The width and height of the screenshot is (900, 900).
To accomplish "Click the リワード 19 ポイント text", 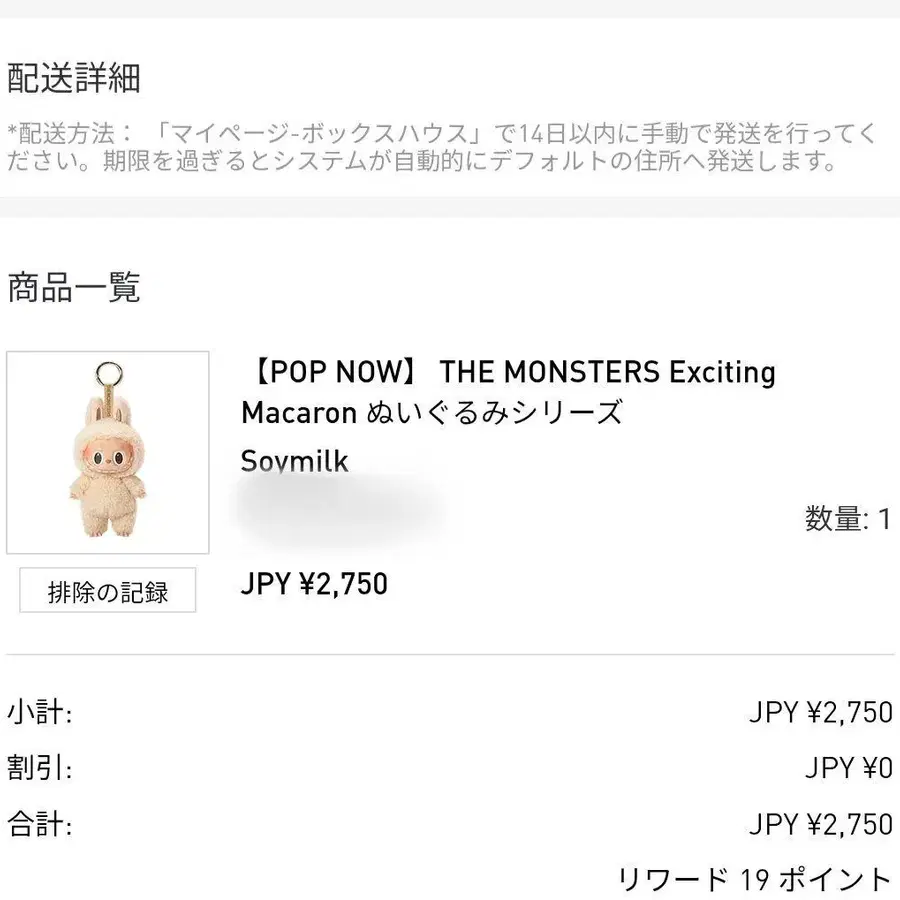I will (x=754, y=880).
